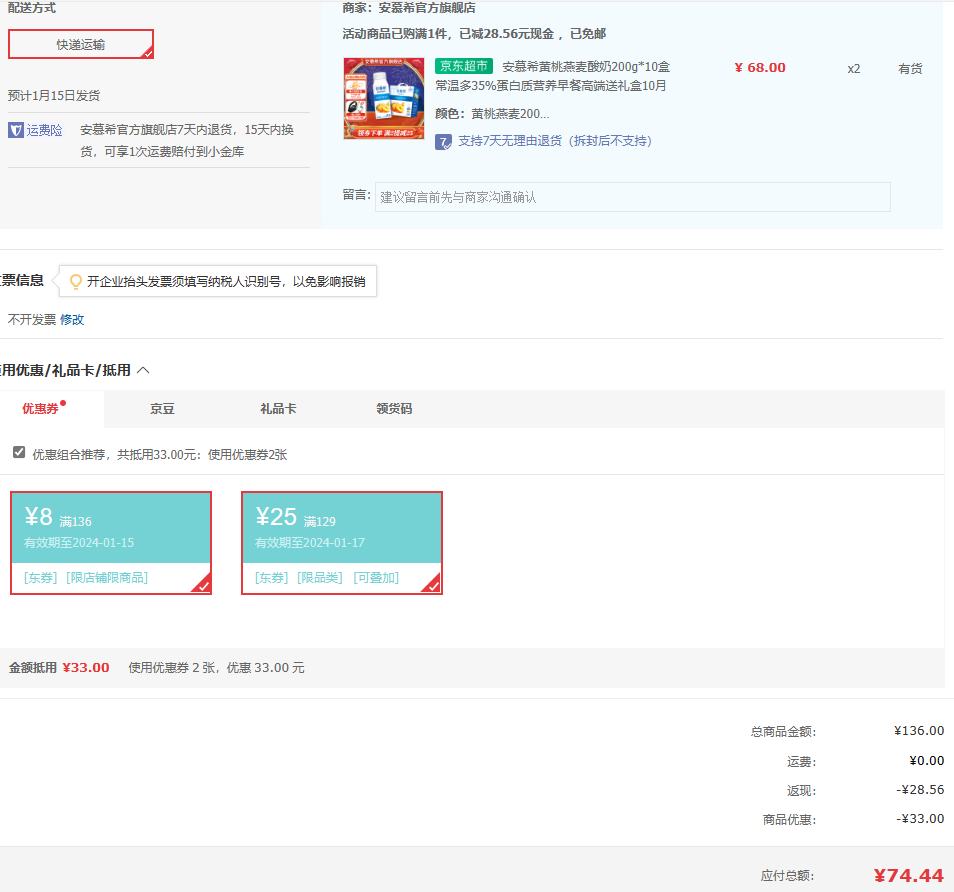Open the 运费险 link

[x=44, y=130]
